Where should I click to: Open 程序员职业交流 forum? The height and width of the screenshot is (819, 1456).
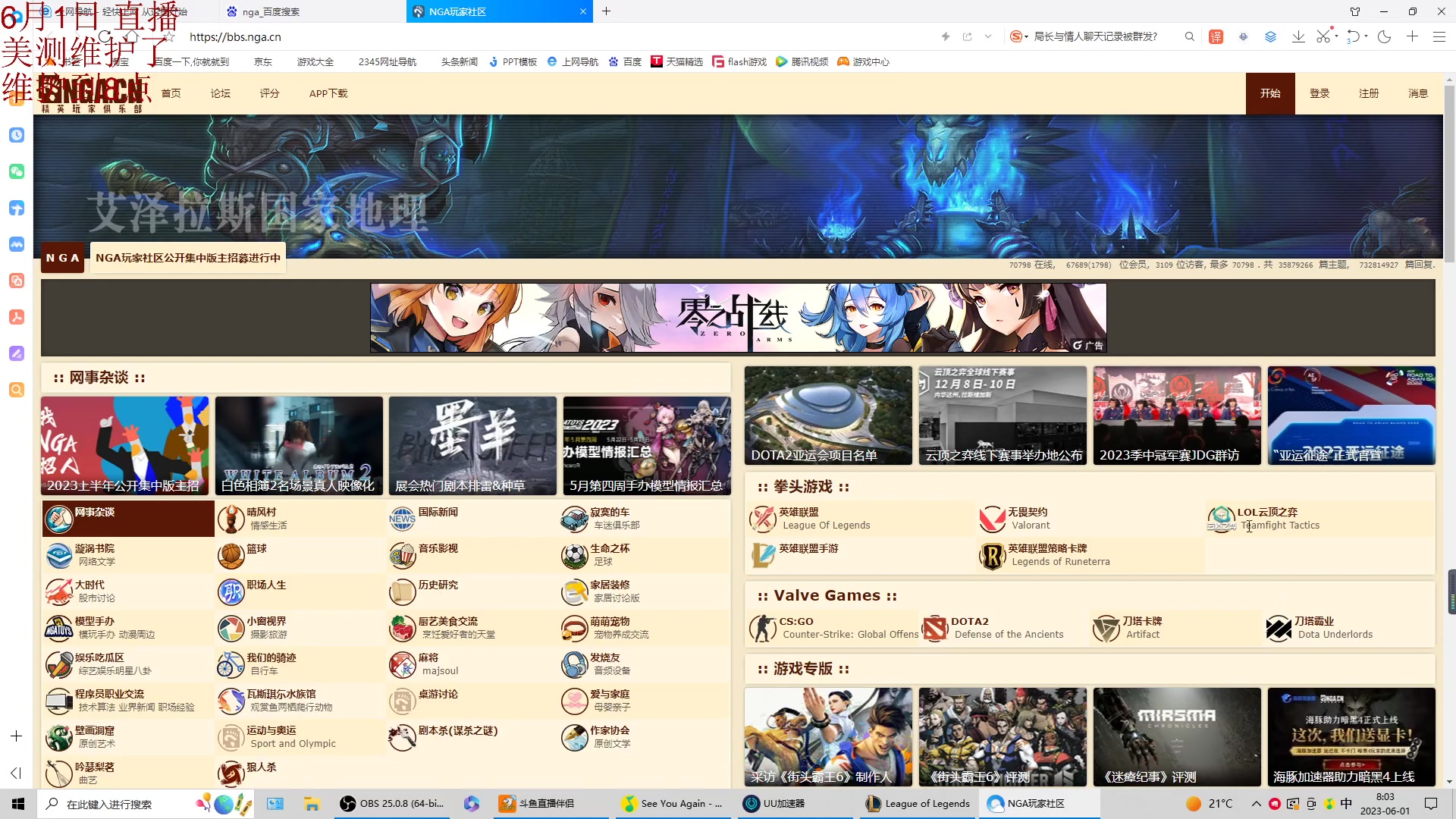click(128, 701)
